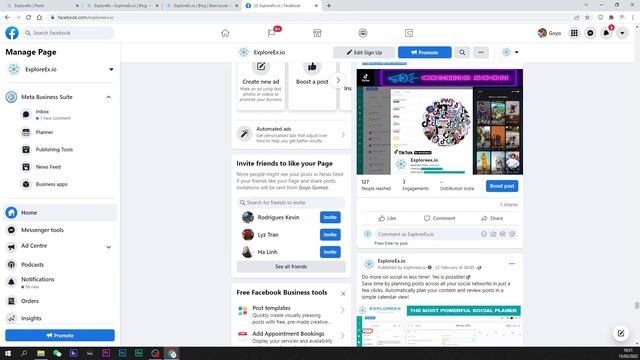Click the search icon on page header
Viewport: 640px width, 360px height.
462,52
